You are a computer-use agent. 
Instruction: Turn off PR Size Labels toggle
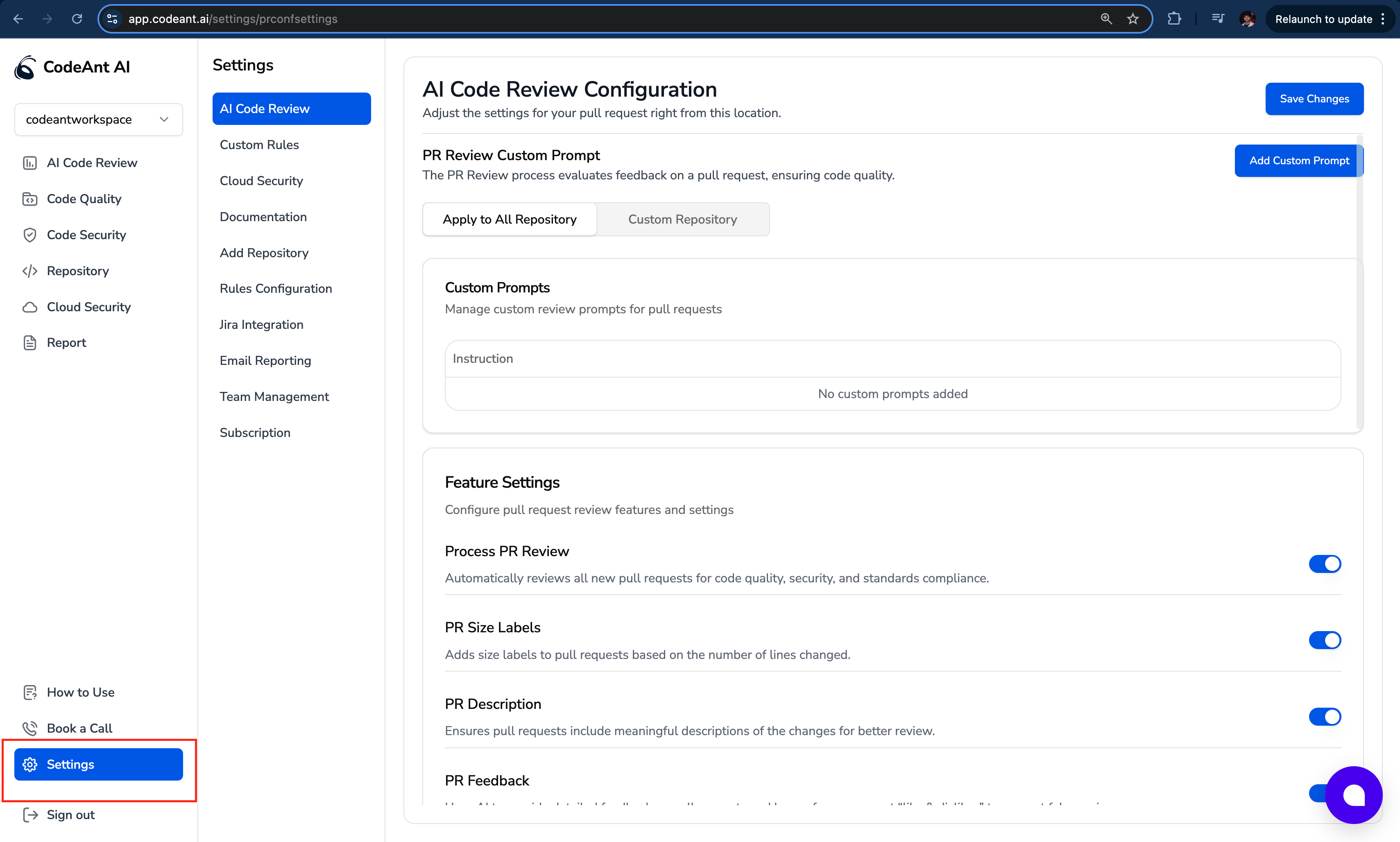click(x=1325, y=640)
